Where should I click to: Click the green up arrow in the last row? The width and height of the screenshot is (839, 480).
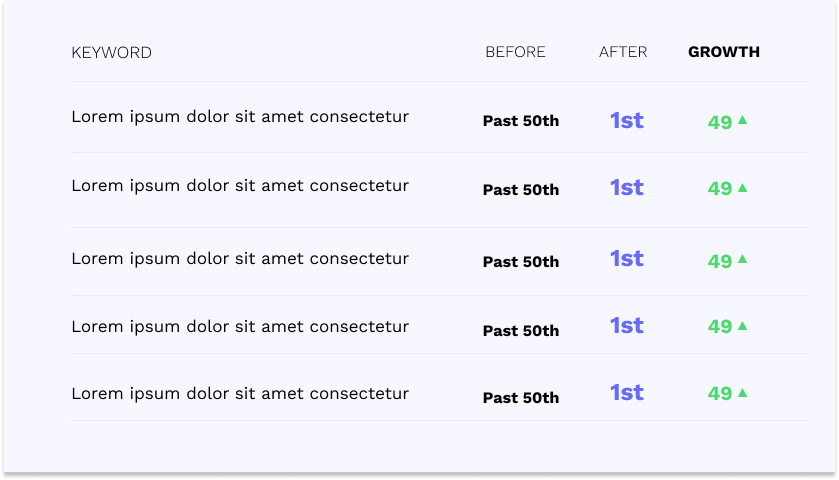[742, 393]
